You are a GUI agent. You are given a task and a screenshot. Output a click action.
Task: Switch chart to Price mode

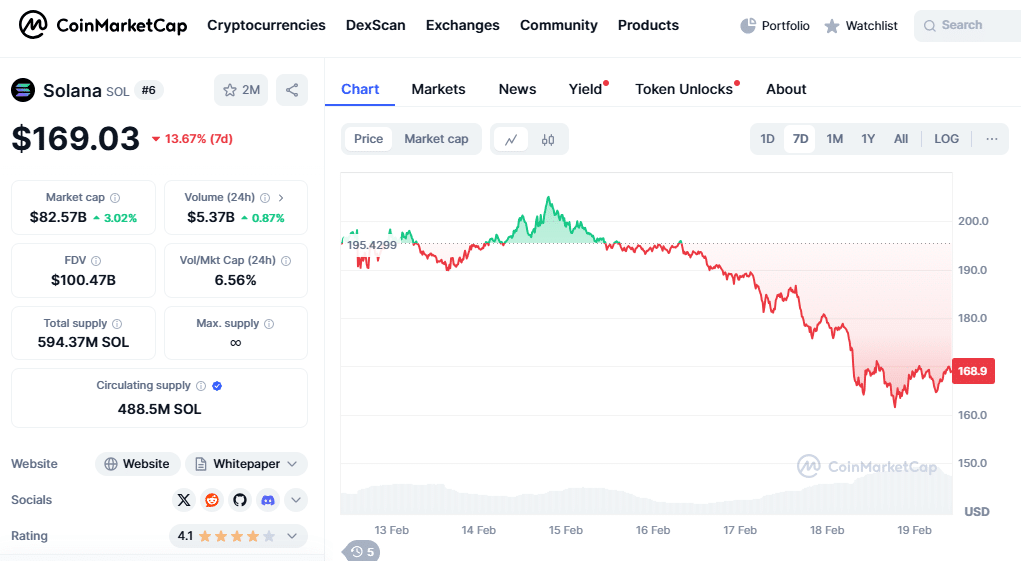[x=369, y=139]
